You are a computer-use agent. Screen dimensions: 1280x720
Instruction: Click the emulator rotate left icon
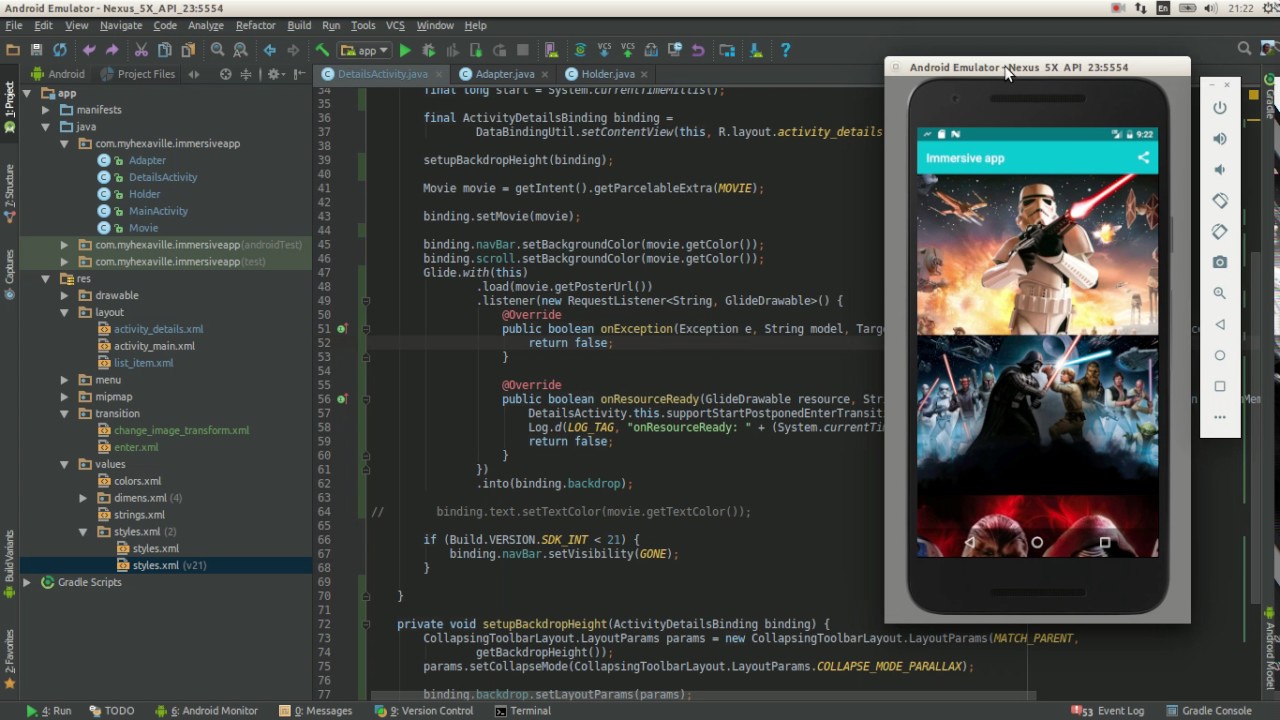coord(1220,201)
